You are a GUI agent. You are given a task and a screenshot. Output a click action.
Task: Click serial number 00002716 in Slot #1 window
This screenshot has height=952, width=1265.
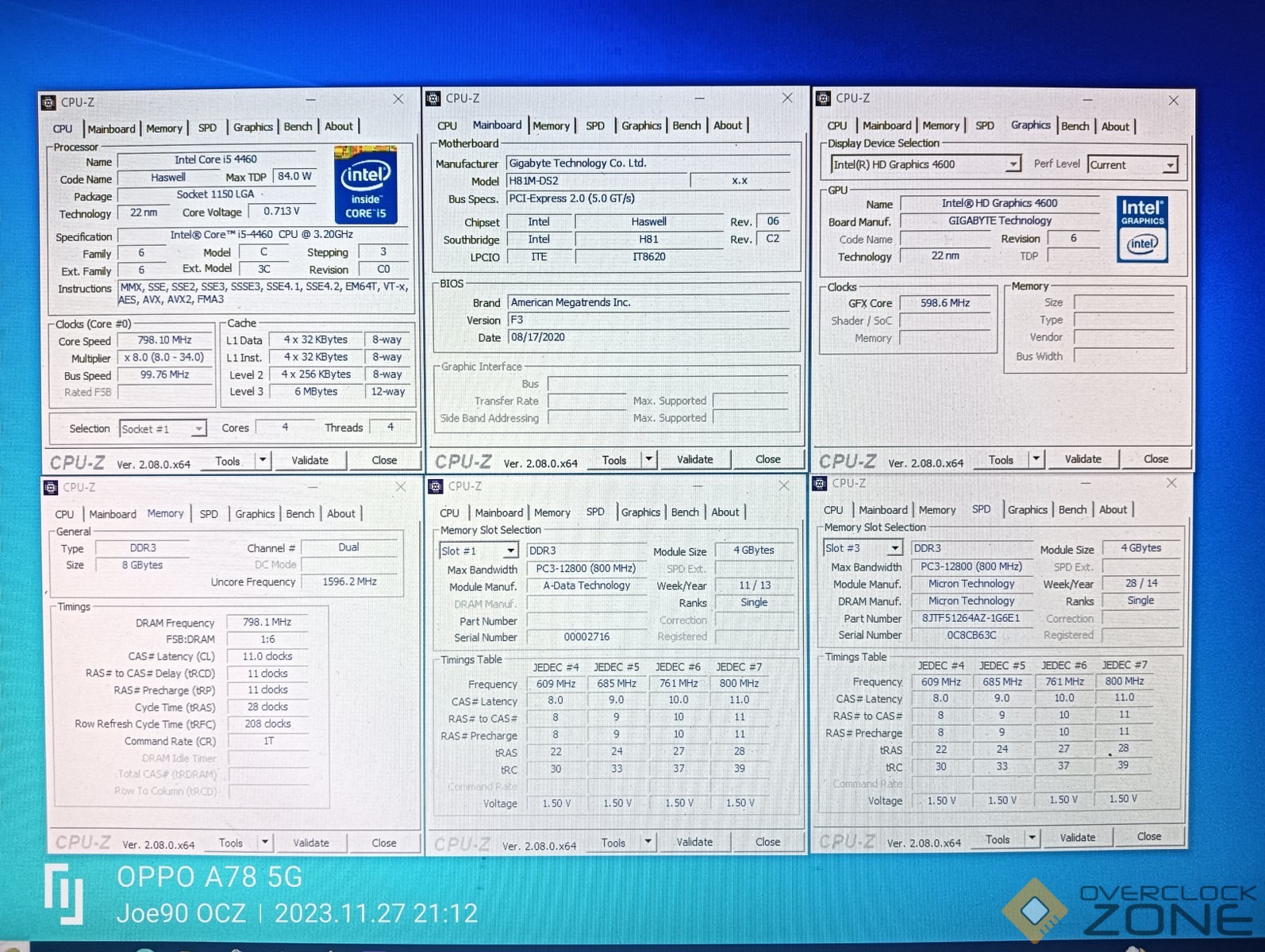(586, 637)
